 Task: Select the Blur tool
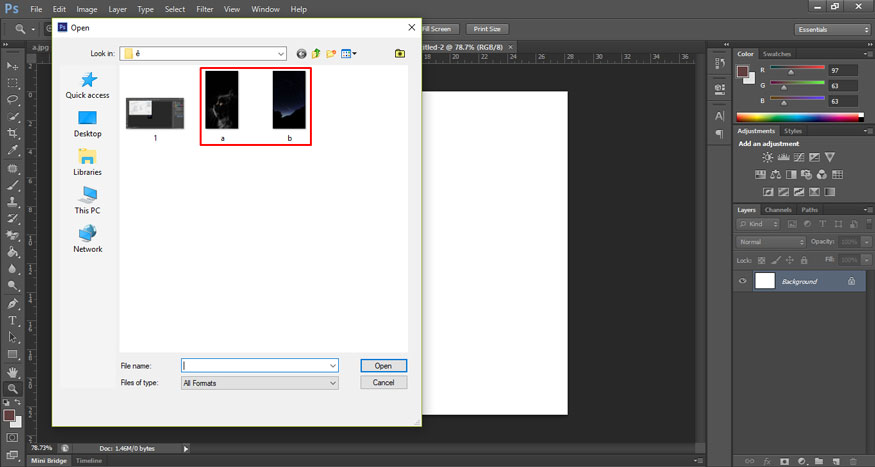[x=12, y=269]
